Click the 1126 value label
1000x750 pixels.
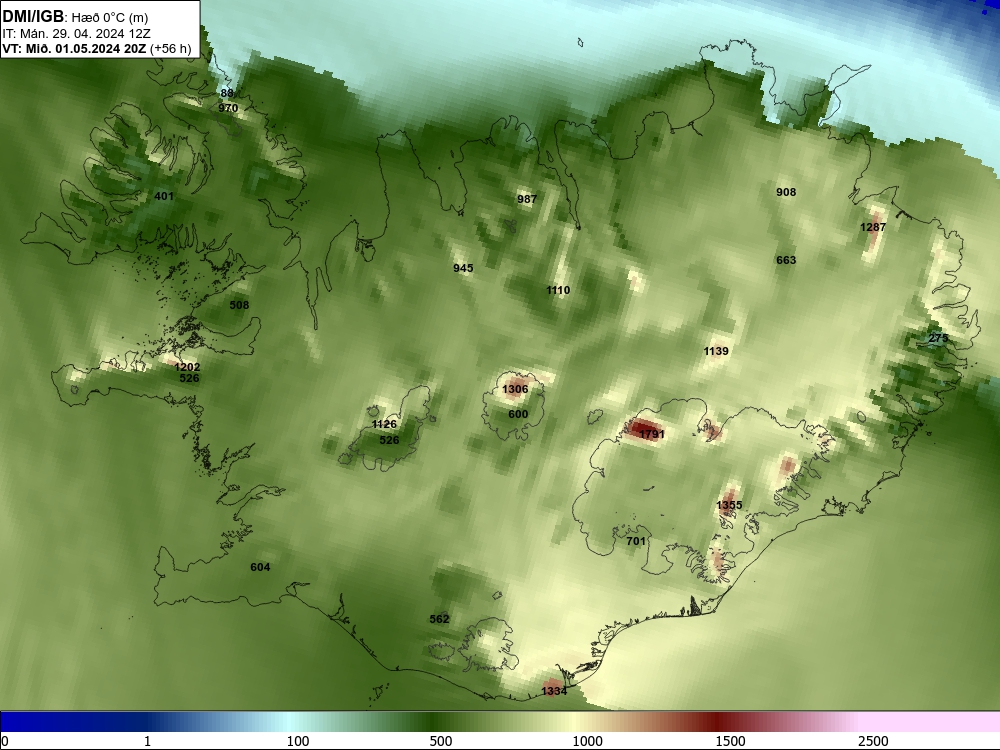pos(384,424)
